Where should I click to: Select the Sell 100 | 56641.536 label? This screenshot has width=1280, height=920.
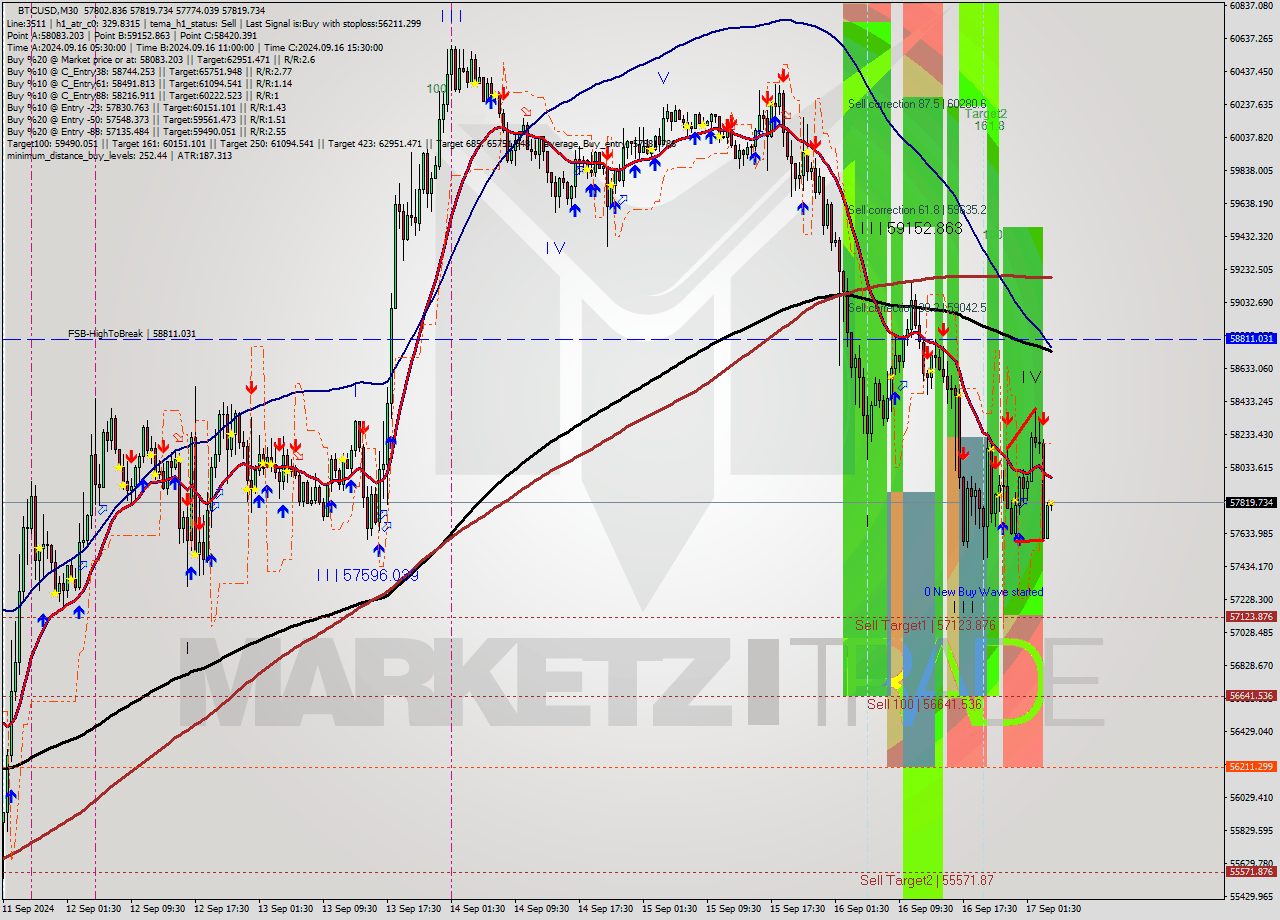coord(924,704)
